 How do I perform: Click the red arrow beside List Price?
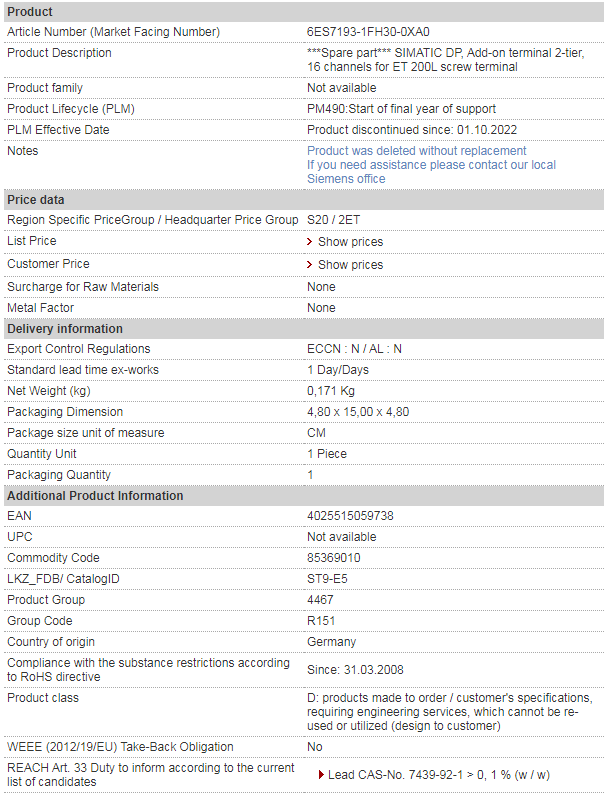pyautogui.click(x=310, y=242)
